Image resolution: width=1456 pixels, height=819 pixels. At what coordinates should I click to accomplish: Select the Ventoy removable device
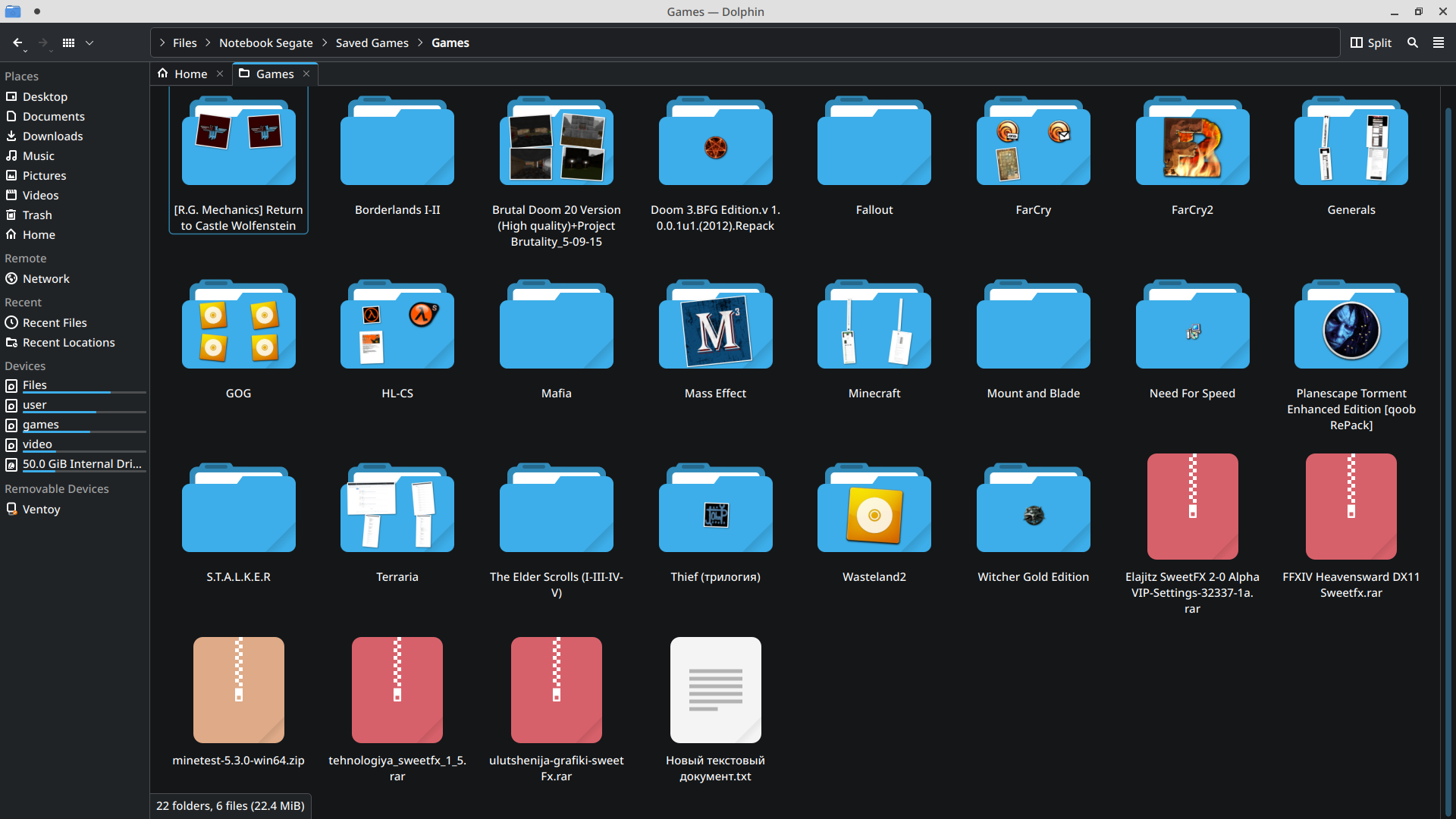(x=41, y=510)
